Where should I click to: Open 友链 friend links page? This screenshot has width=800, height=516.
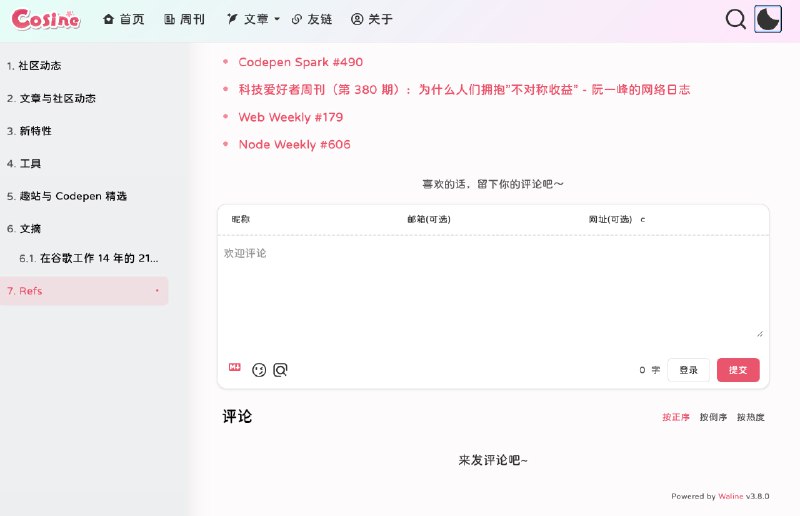point(311,19)
